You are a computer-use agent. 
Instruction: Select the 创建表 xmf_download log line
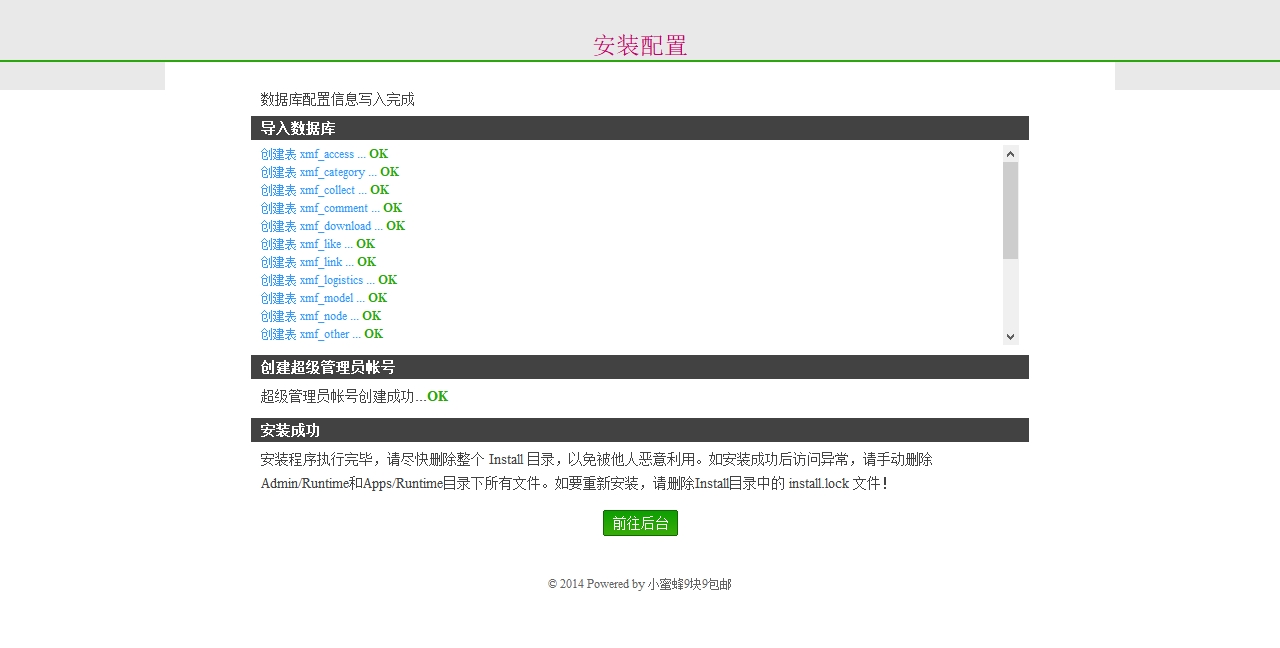[x=333, y=226]
